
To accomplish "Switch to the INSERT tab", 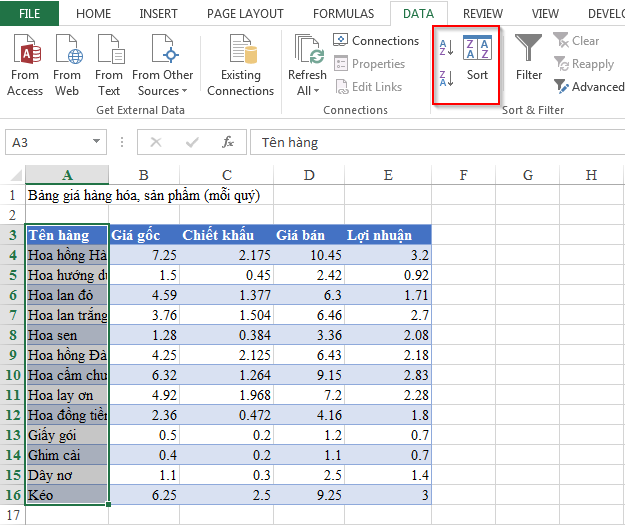I will point(158,14).
